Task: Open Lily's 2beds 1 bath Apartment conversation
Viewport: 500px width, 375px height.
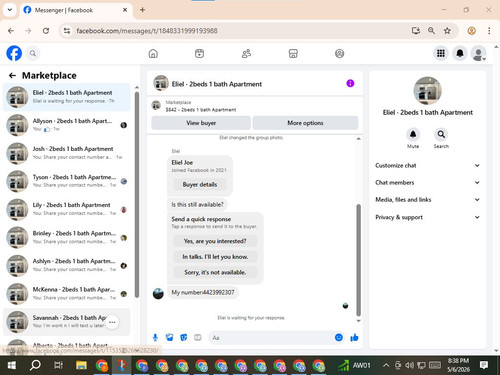Action: coord(67,209)
